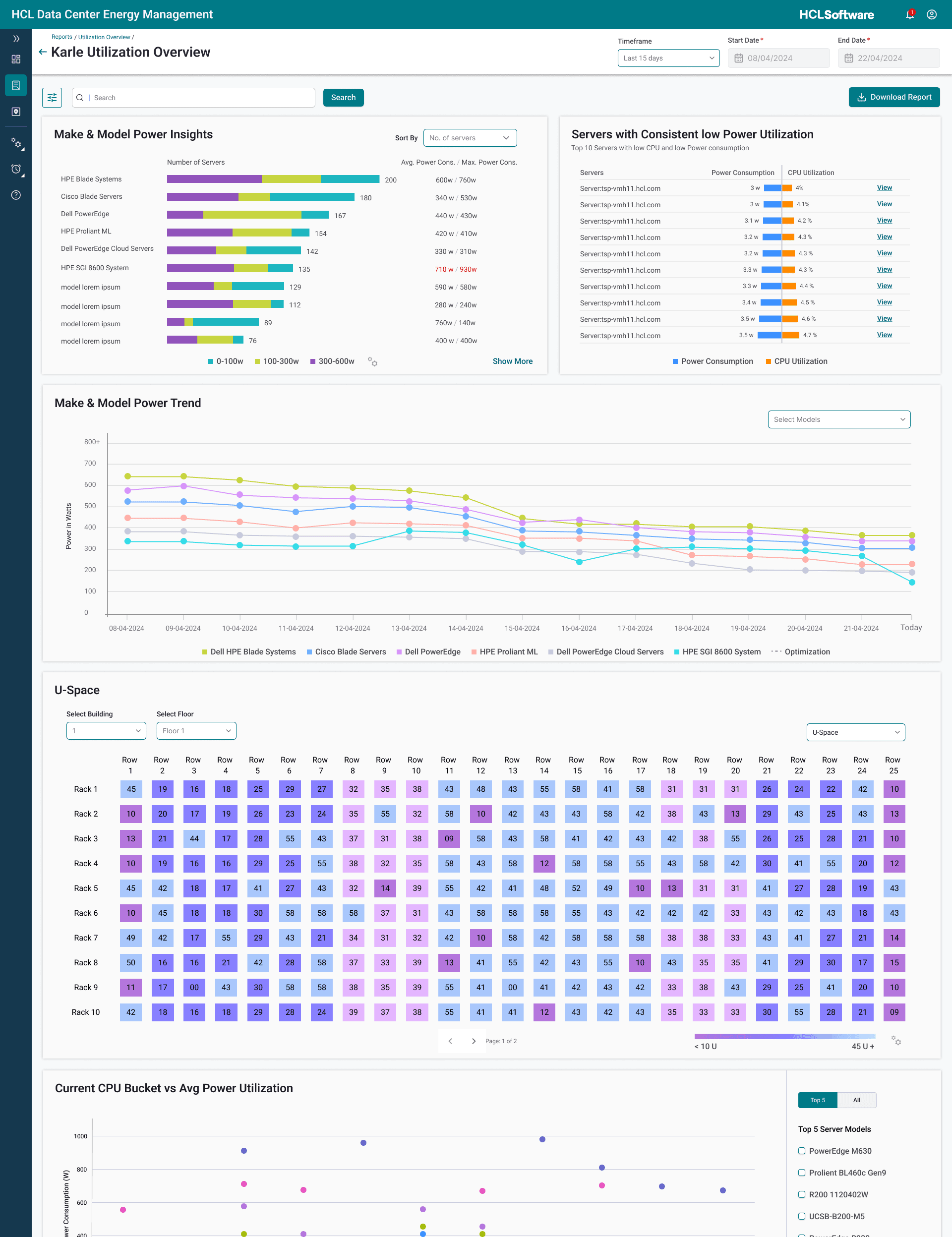The image size is (952, 1237).
Task: Expand the sidebar with the double-chevron icon
Action: (16, 39)
